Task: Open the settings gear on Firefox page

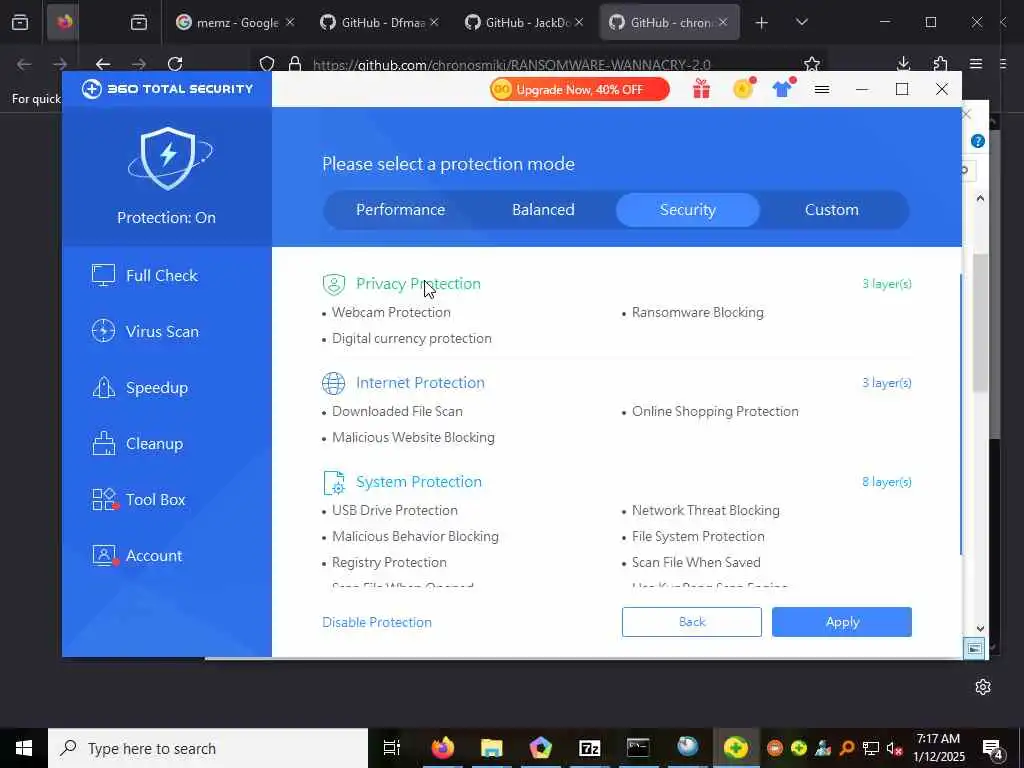Action: coord(983,687)
